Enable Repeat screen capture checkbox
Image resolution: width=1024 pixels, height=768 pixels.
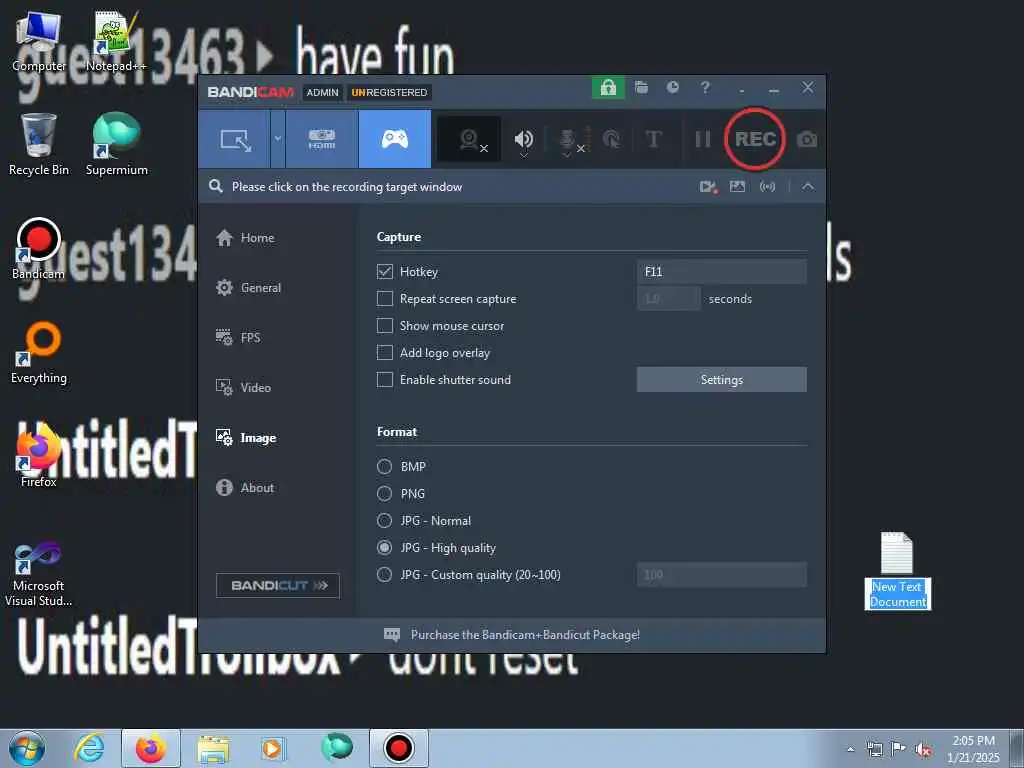coord(385,298)
